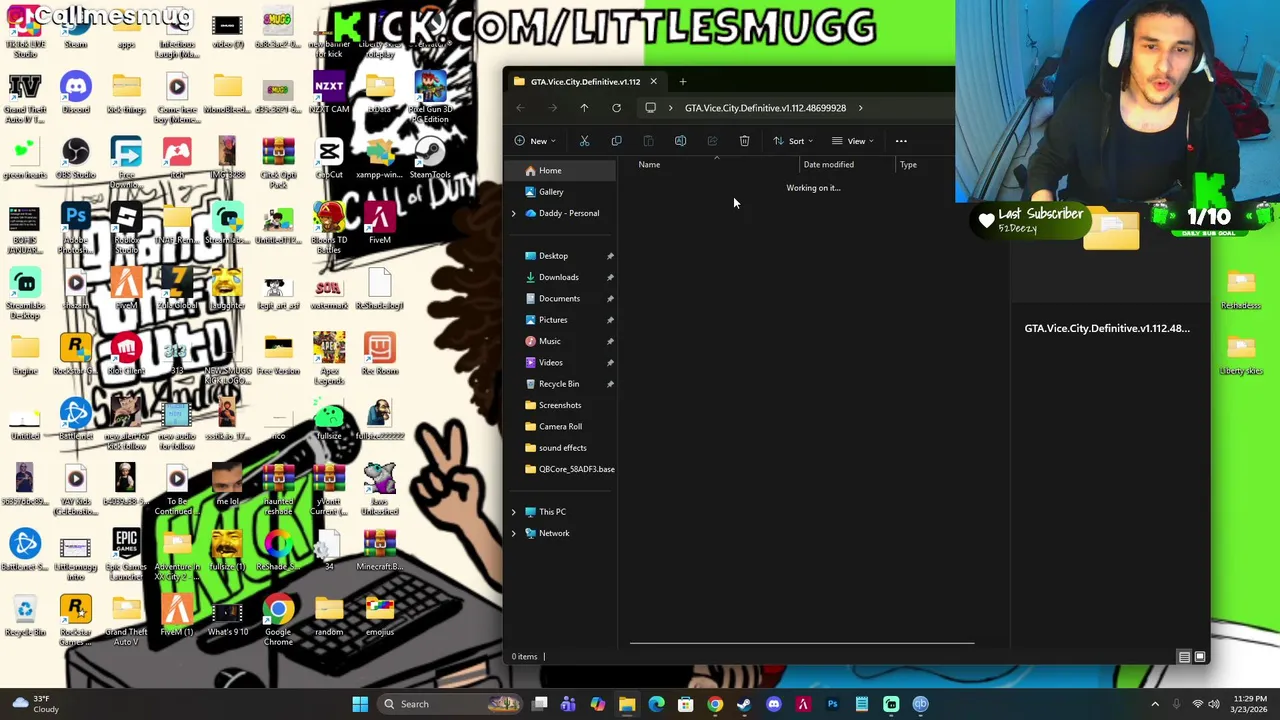This screenshot has width=1280, height=720.
Task: Open the See more (three dots) menu
Action: [901, 141]
